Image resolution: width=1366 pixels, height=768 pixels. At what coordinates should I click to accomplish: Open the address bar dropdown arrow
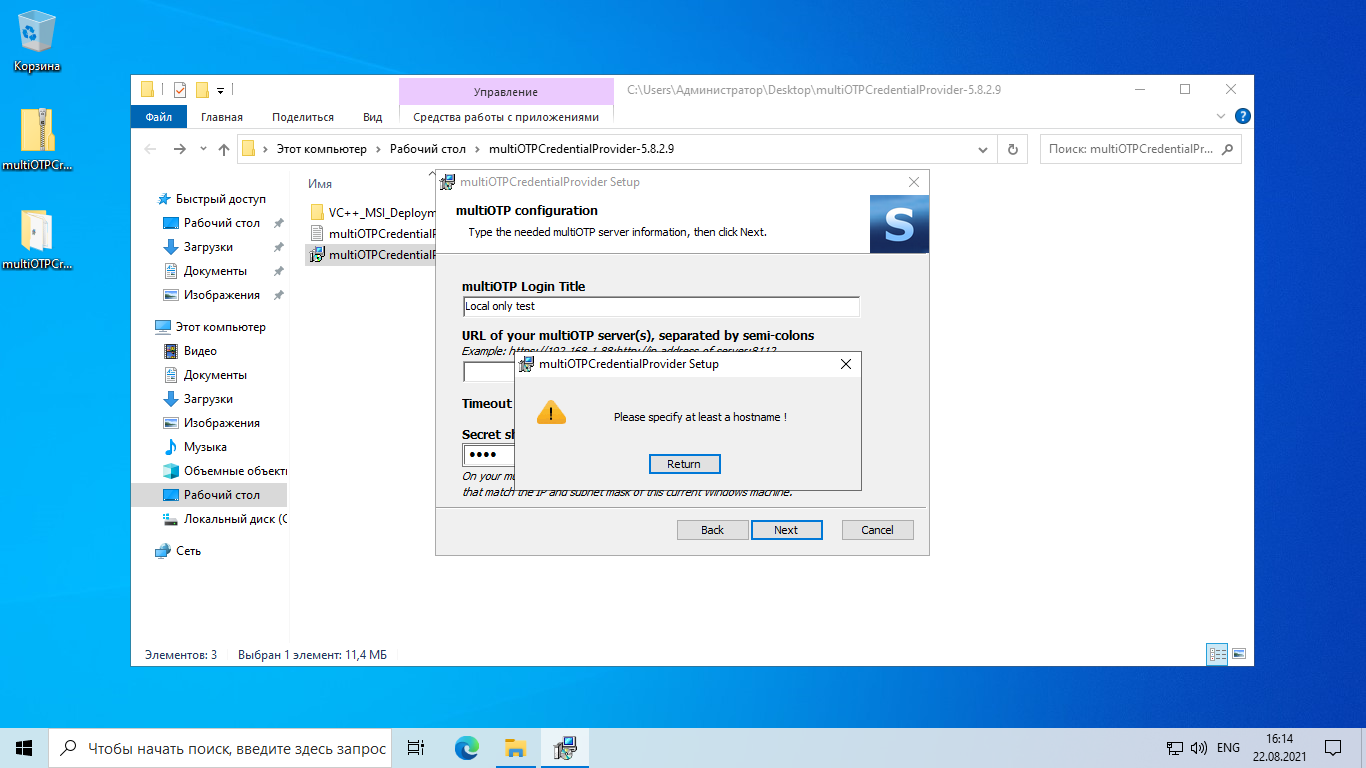982,148
